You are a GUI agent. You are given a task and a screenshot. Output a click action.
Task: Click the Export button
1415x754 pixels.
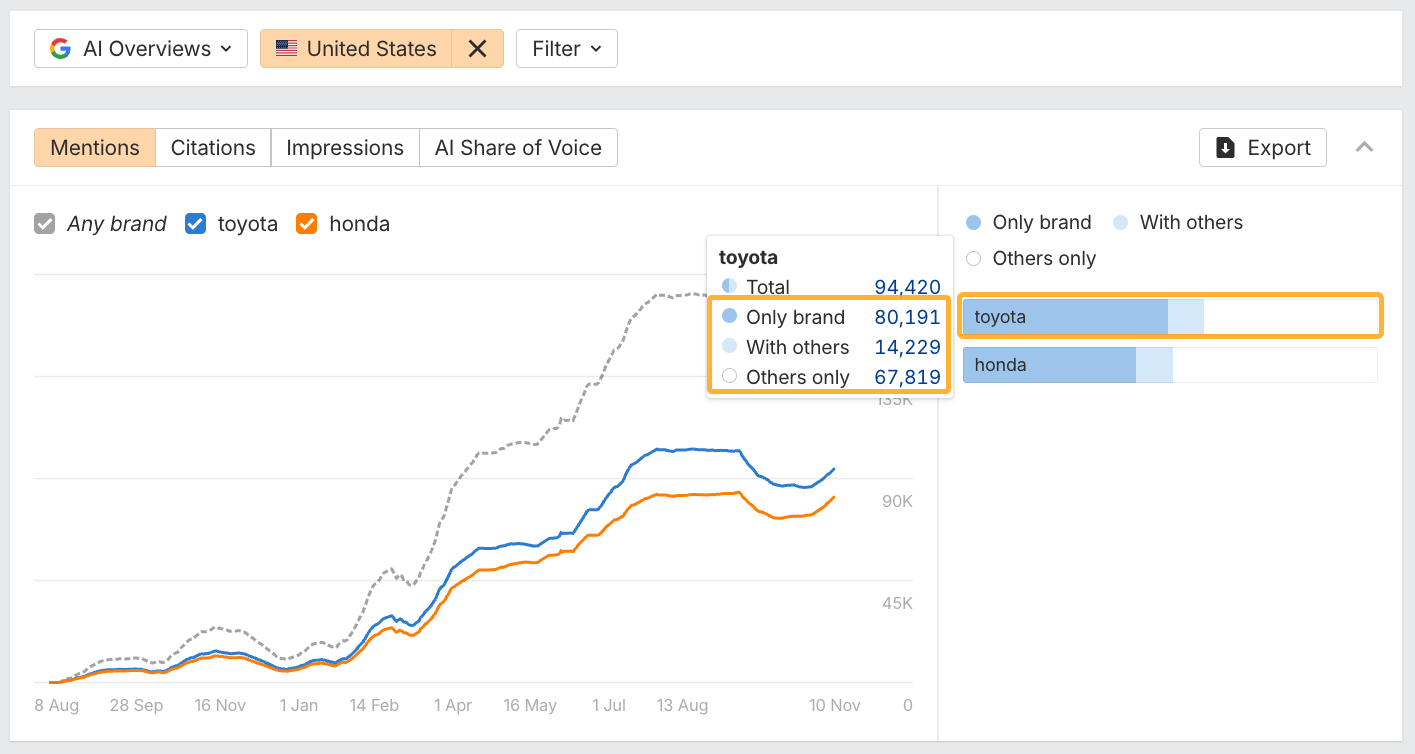coord(1262,147)
